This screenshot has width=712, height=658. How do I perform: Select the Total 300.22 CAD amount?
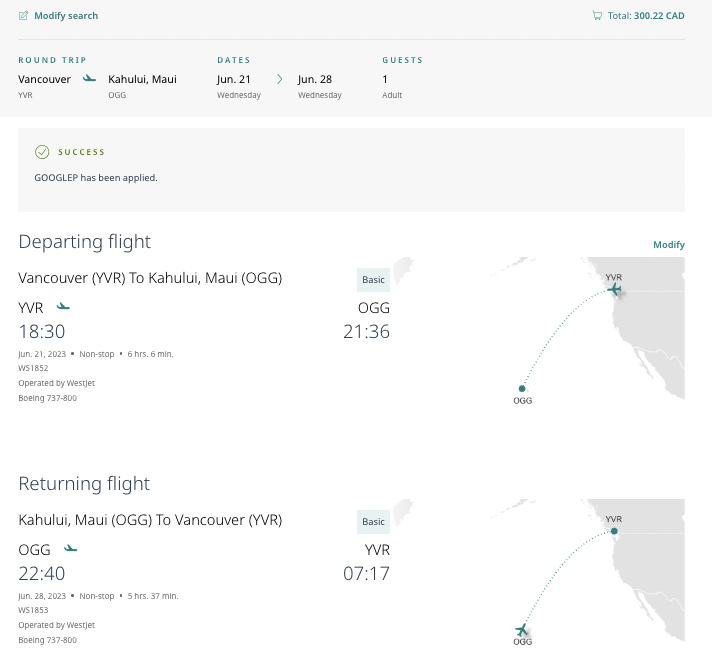(659, 16)
